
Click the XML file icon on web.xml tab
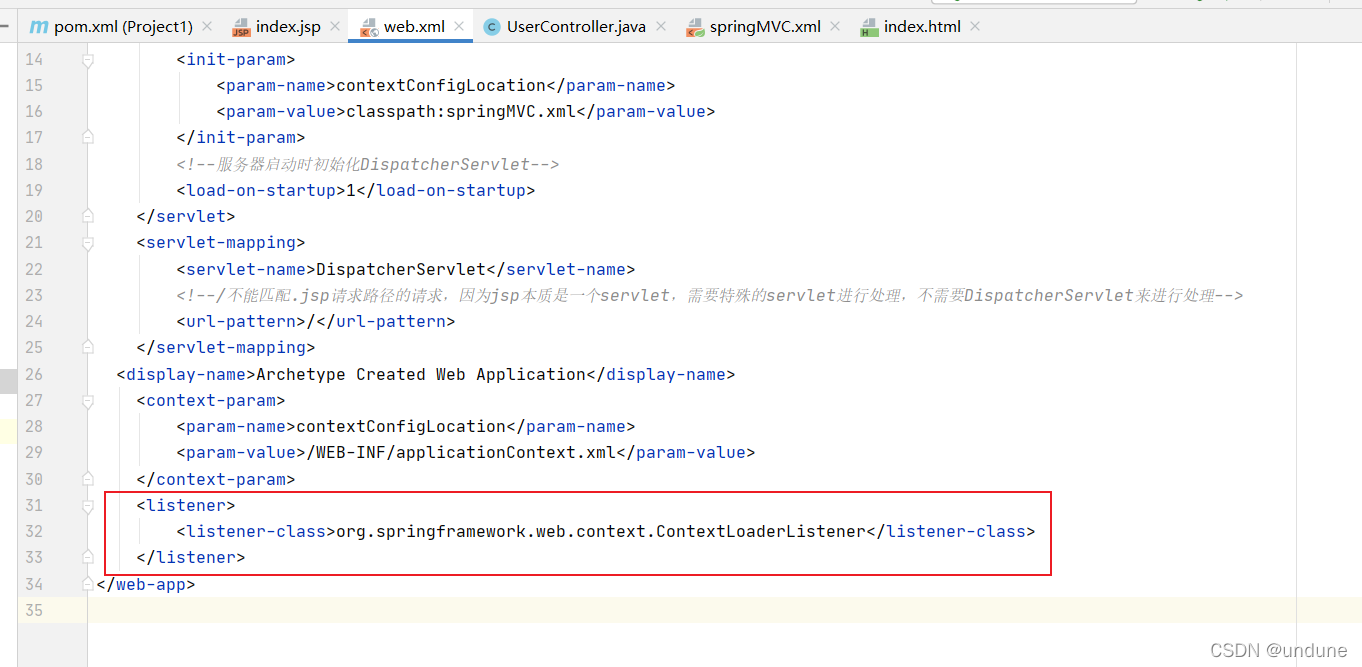(x=367, y=26)
